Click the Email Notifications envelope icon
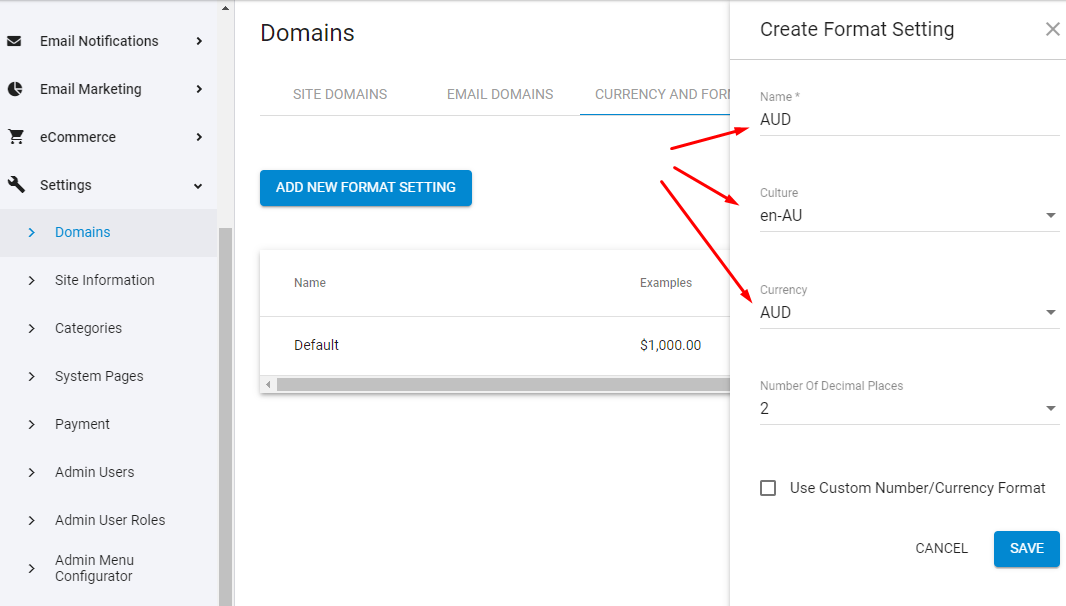Viewport: 1066px width, 606px height. [15, 41]
